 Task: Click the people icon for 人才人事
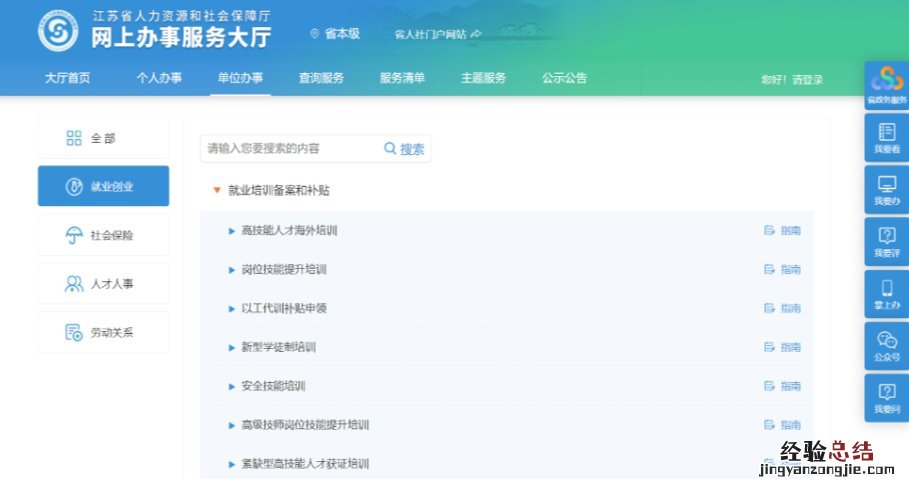pyautogui.click(x=74, y=284)
